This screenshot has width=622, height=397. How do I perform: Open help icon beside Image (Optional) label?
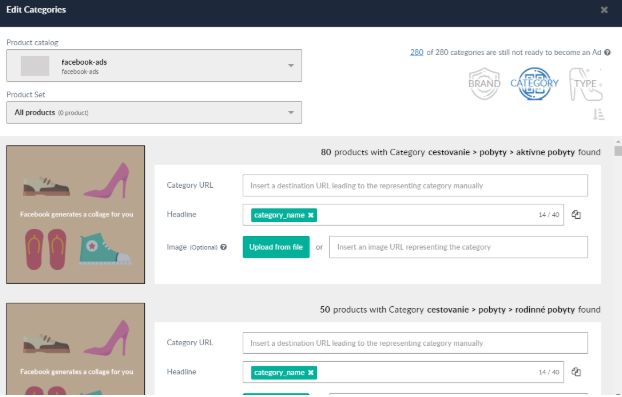(x=224, y=247)
